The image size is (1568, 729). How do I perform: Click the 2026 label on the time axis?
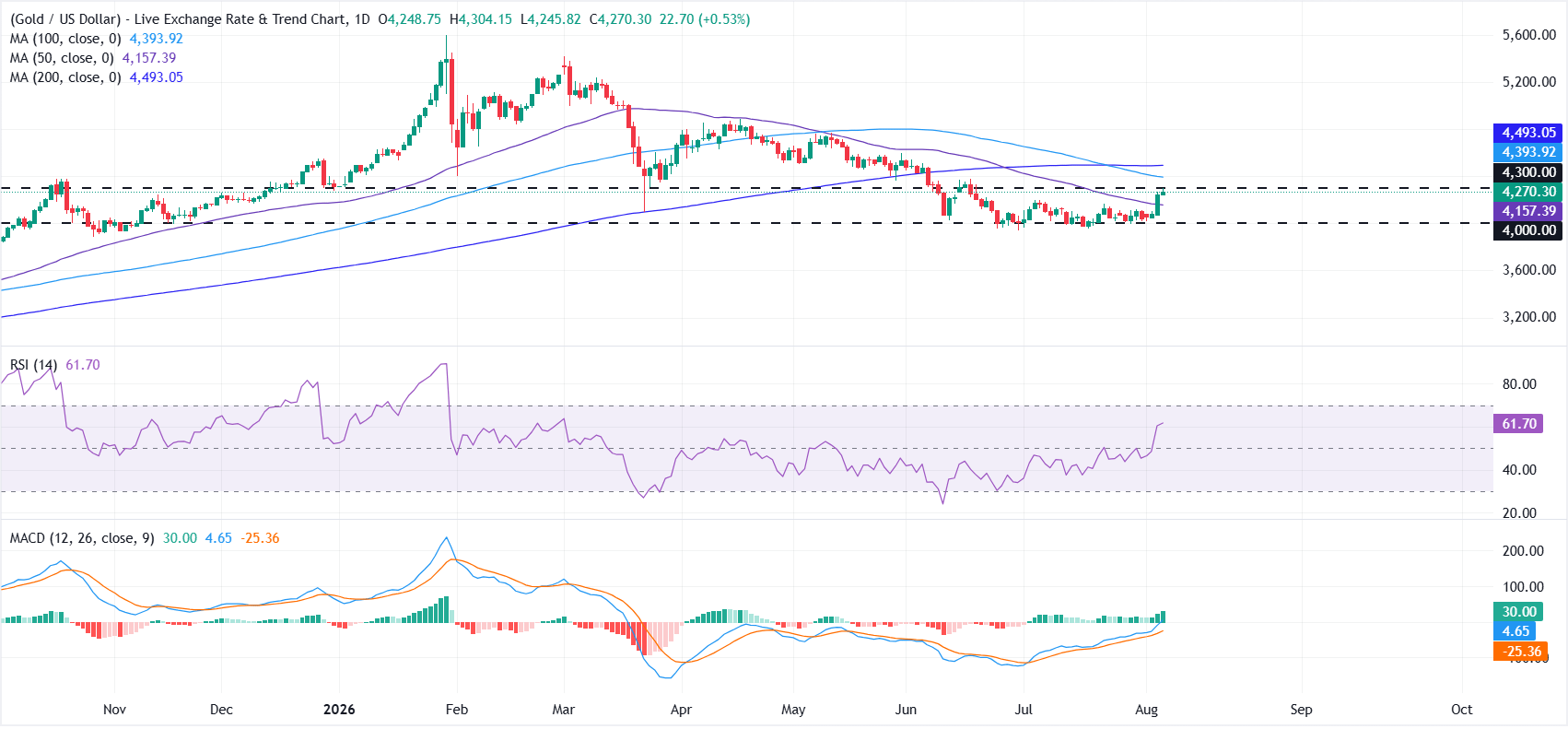[x=339, y=710]
